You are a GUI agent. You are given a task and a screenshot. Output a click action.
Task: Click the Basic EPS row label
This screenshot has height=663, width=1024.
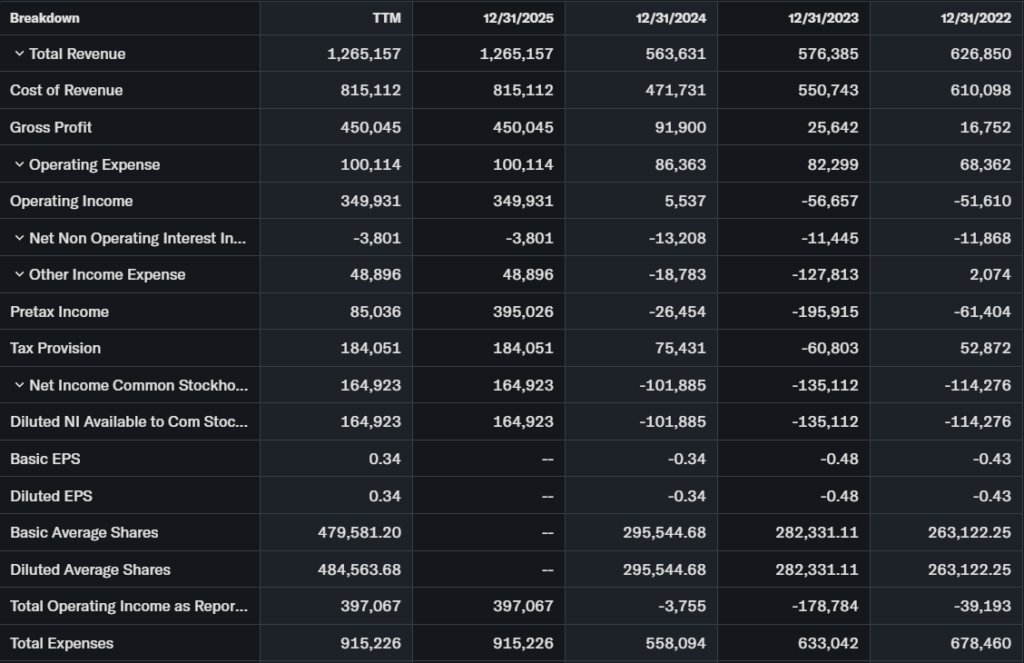tap(45, 459)
